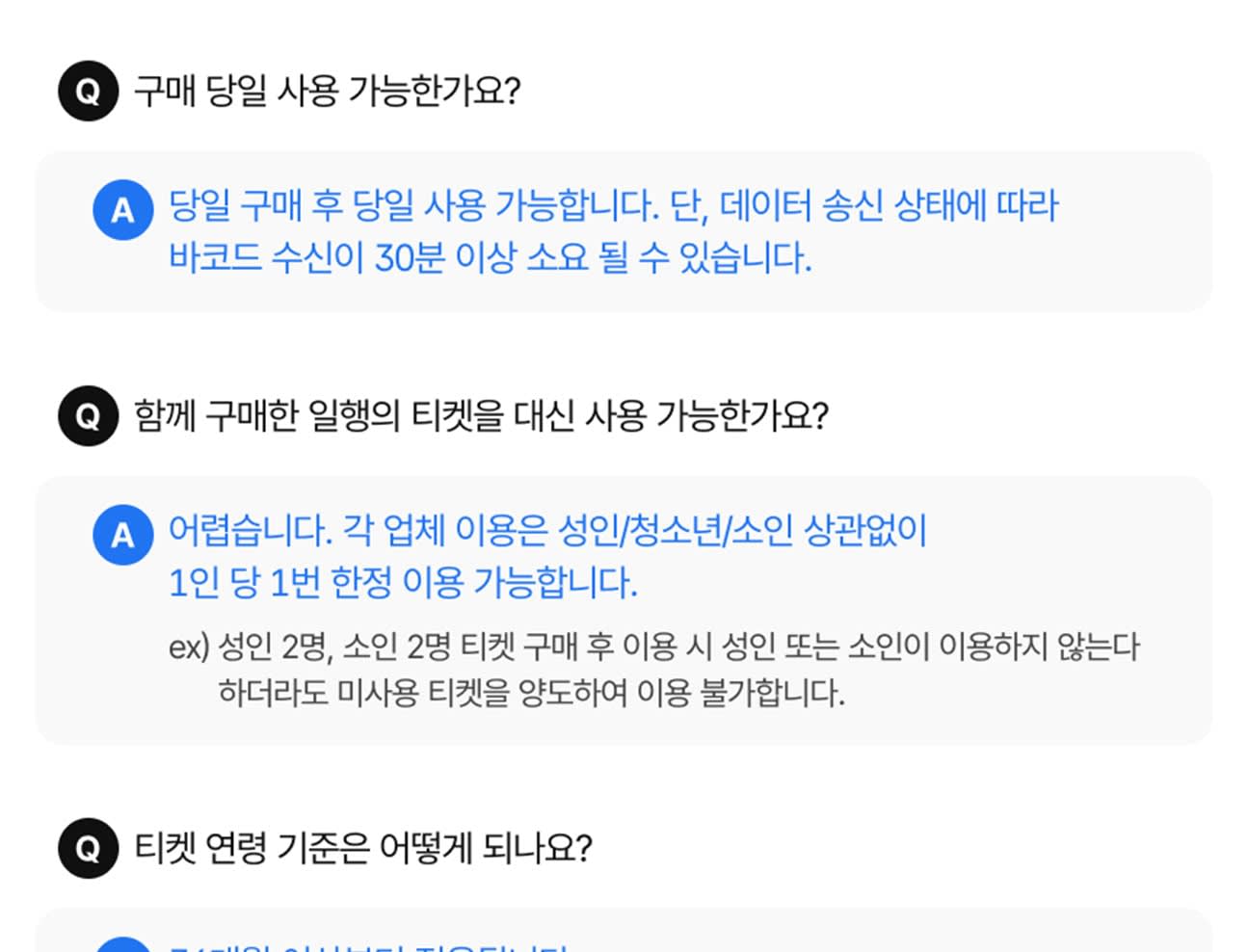Click the cut-off blue answer text at the bottom
1248x952 pixels.
[366, 946]
